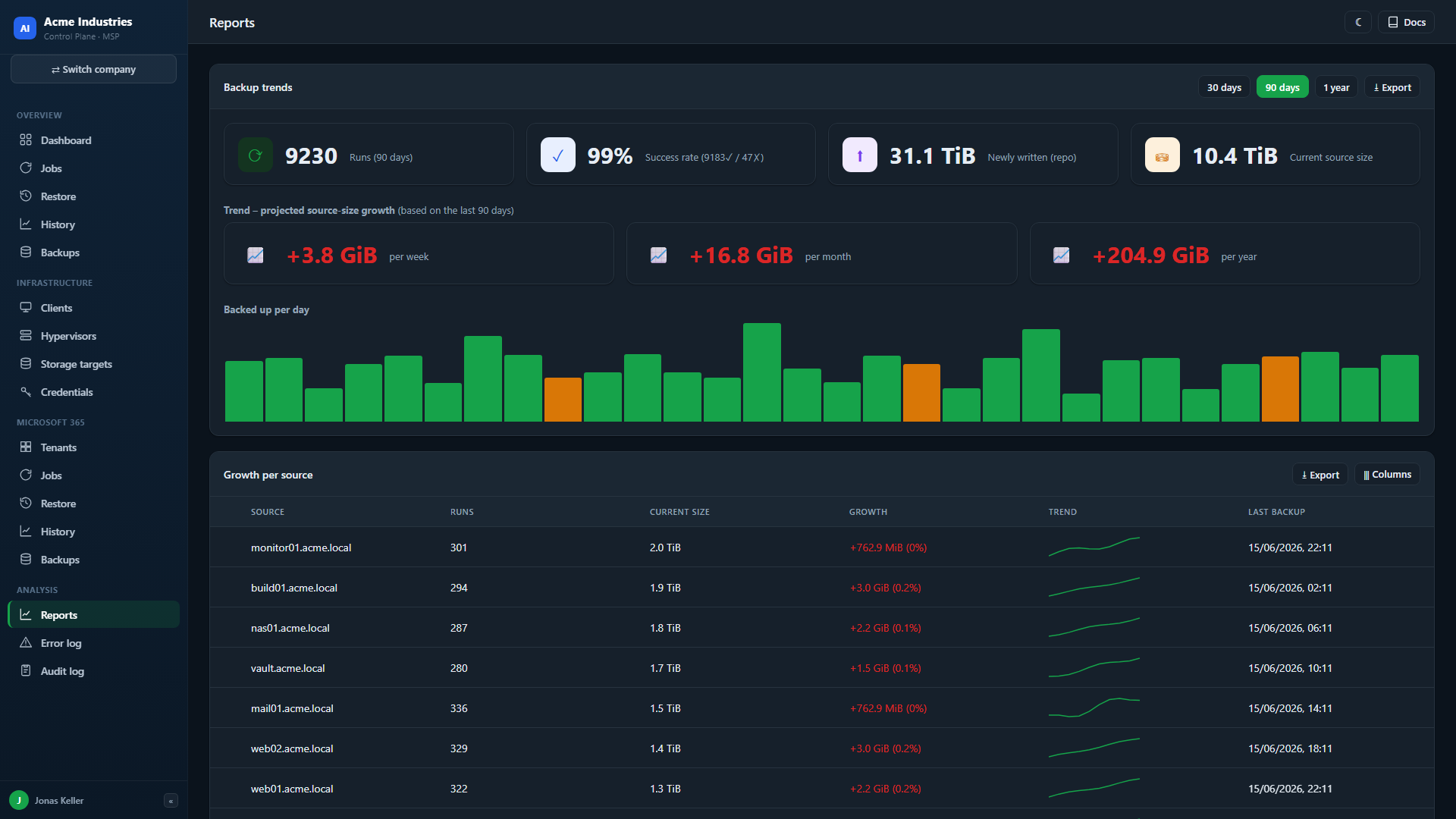Click nas01.acme.local source row
Screen dimensions: 1456x819
pyautogui.click(x=822, y=628)
